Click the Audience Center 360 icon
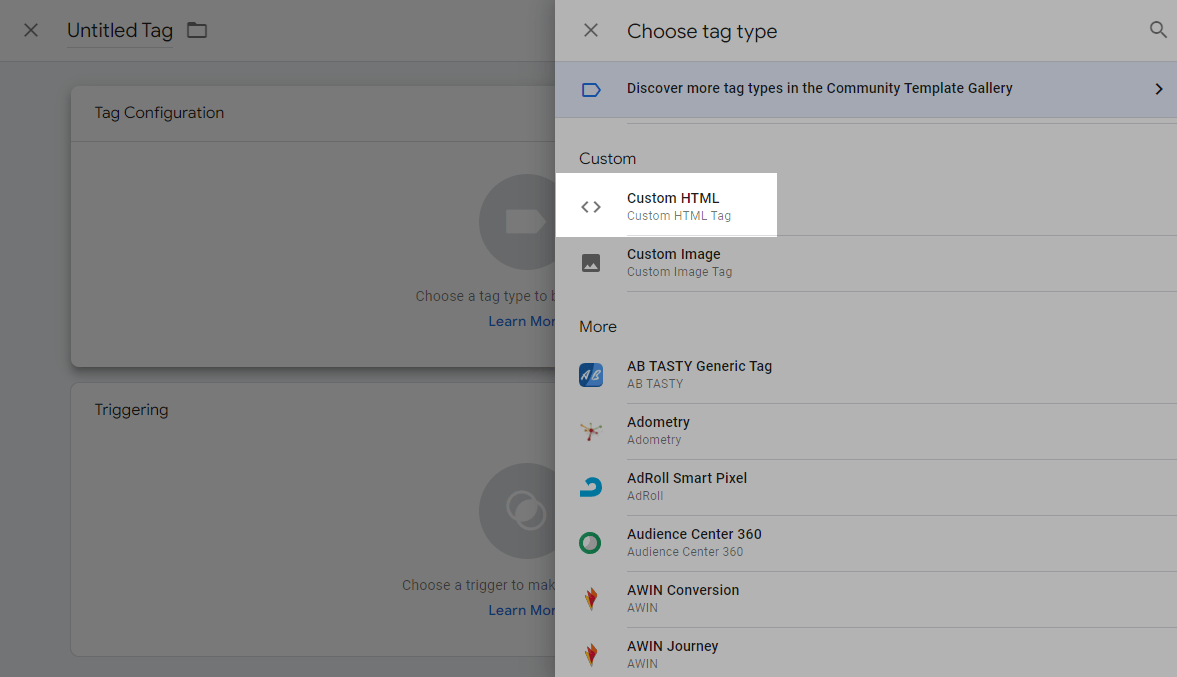The image size is (1177, 677). point(590,542)
